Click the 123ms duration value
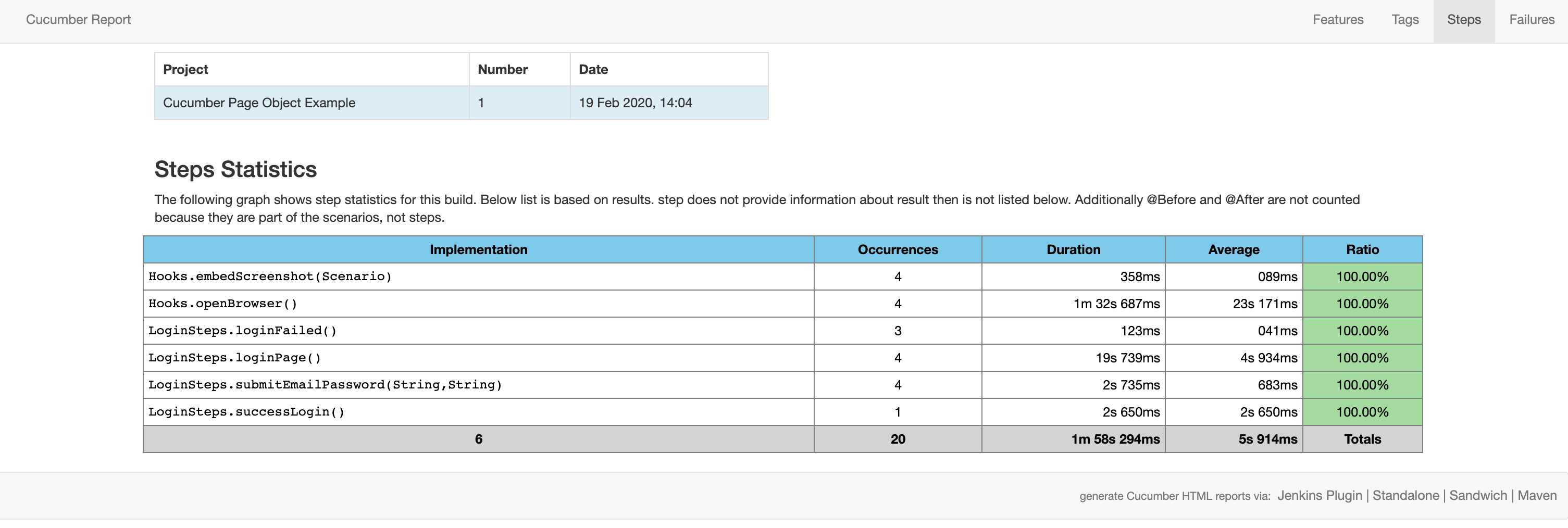The image size is (1568, 528). click(1139, 330)
